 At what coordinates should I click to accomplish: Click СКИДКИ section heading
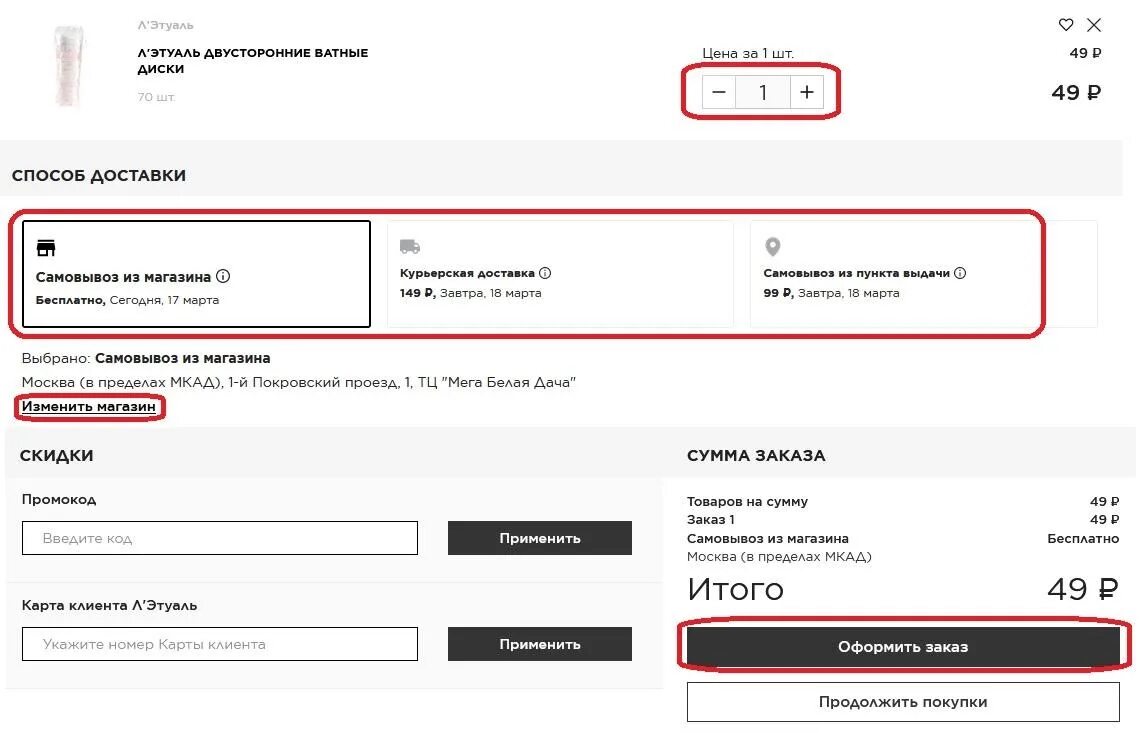pos(57,455)
